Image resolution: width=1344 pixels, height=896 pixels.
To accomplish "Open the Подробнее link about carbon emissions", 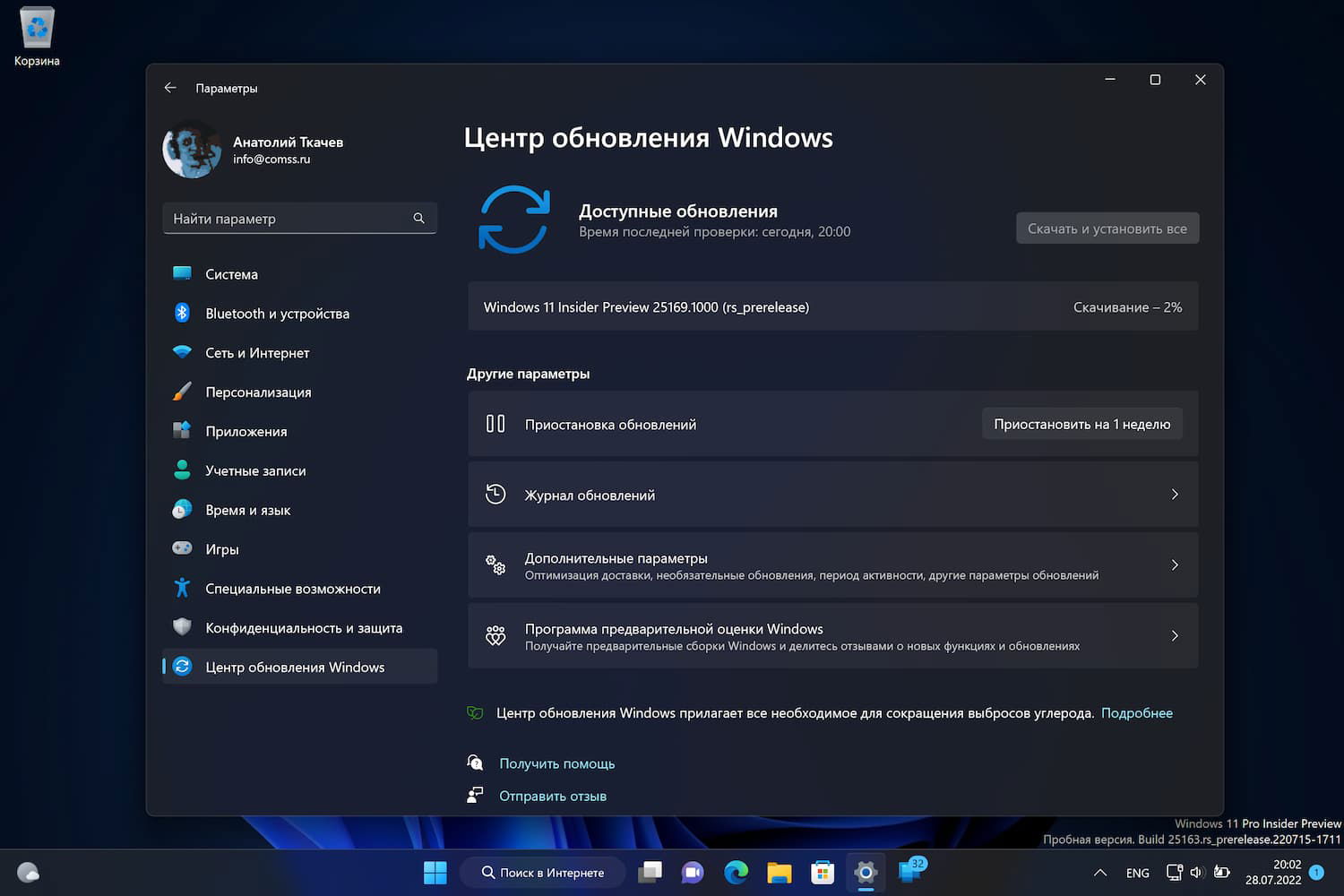I will point(1137,712).
